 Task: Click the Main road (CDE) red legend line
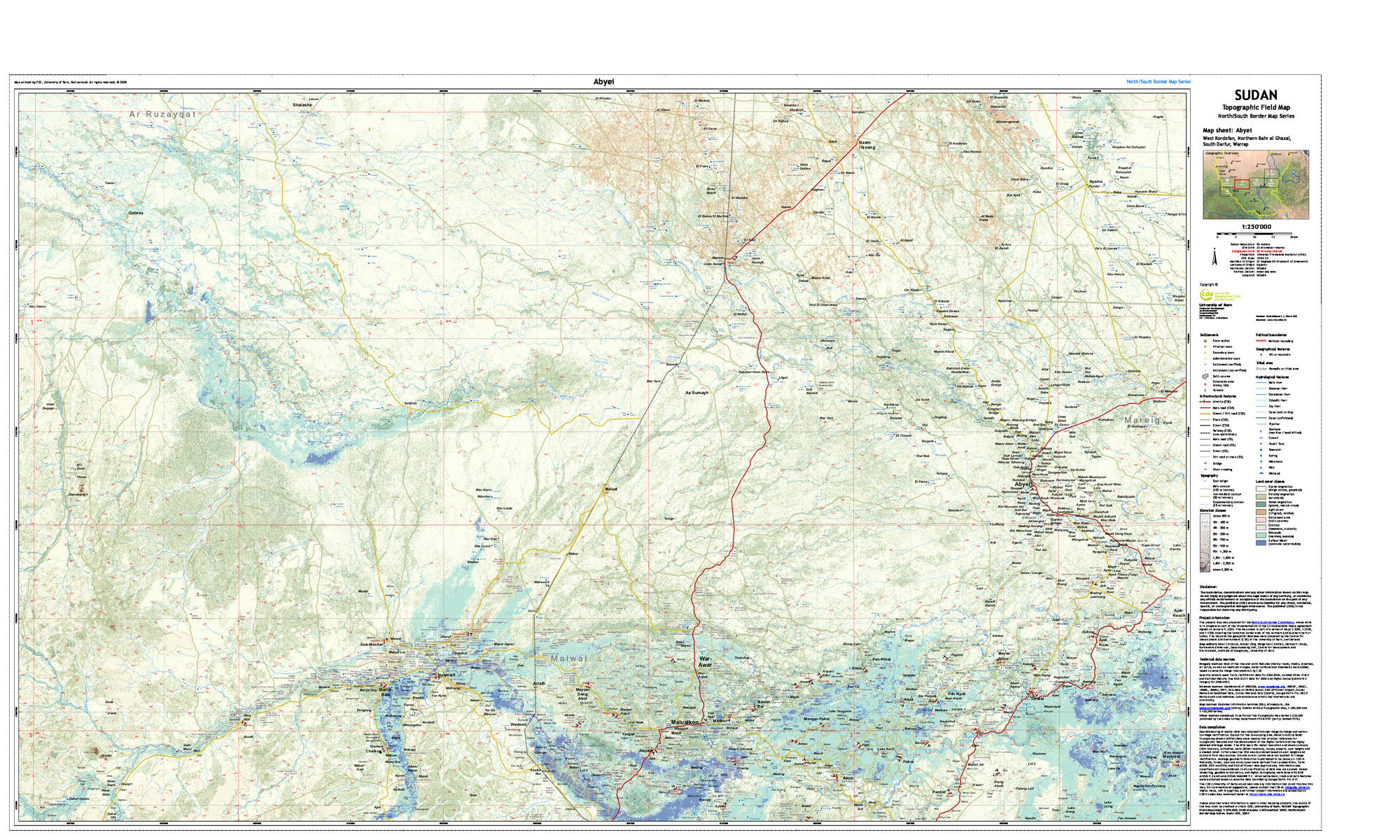pyautogui.click(x=1205, y=408)
